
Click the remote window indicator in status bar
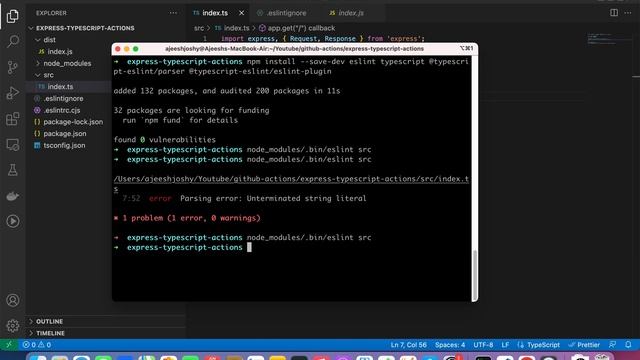coord(9,345)
